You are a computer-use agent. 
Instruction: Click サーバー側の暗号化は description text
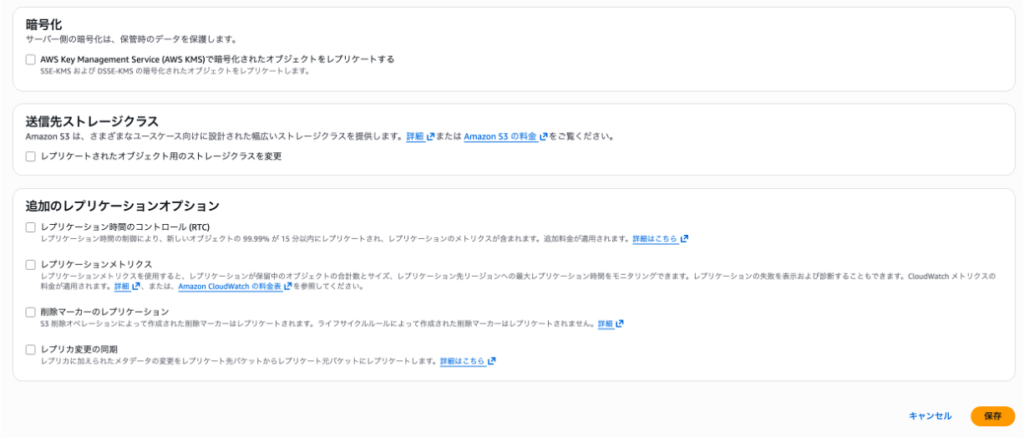[x=131, y=39]
